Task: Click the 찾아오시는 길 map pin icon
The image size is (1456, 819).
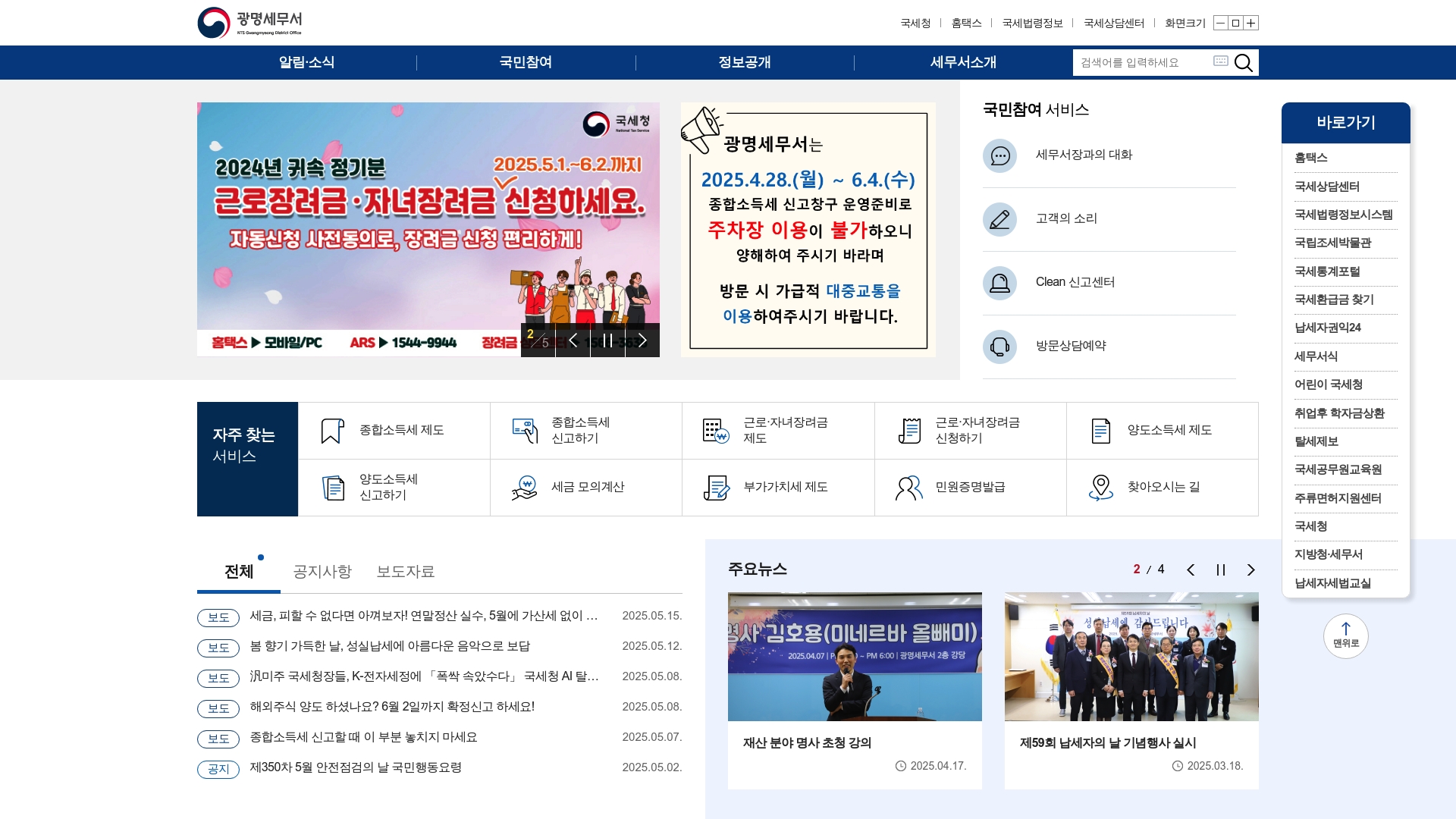Action: (x=1100, y=488)
